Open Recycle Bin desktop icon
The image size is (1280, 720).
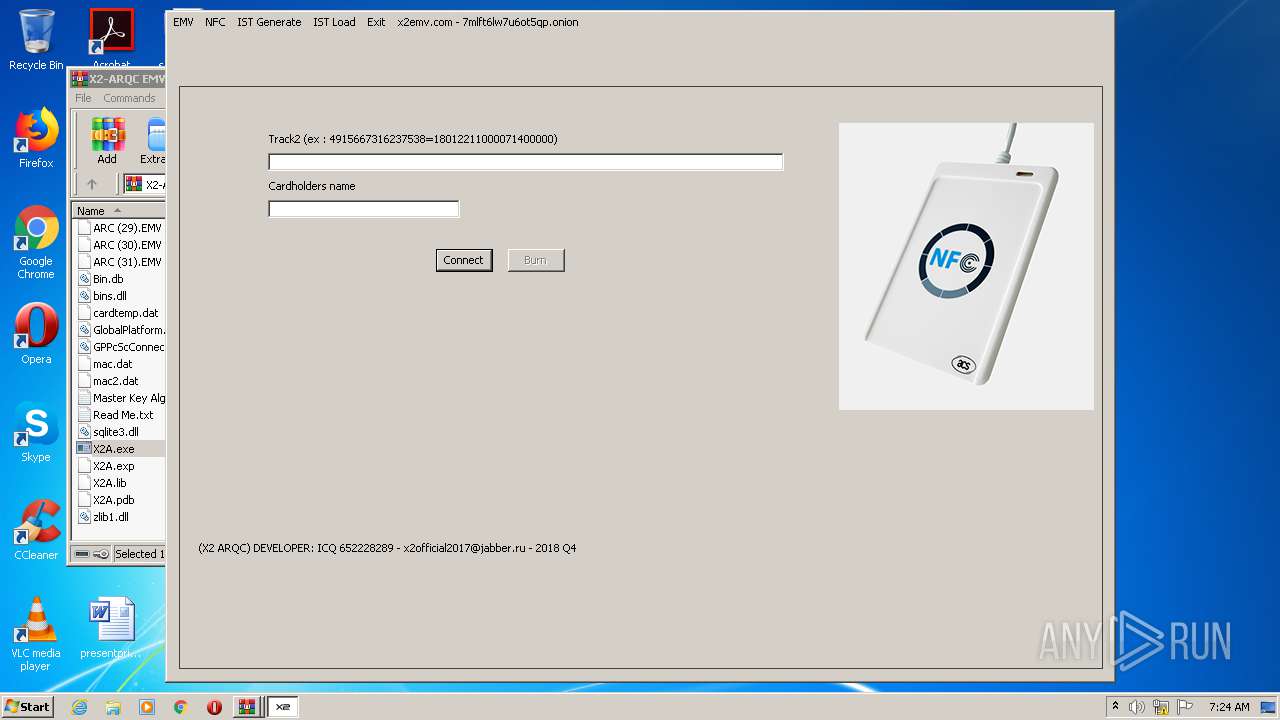coord(36,40)
